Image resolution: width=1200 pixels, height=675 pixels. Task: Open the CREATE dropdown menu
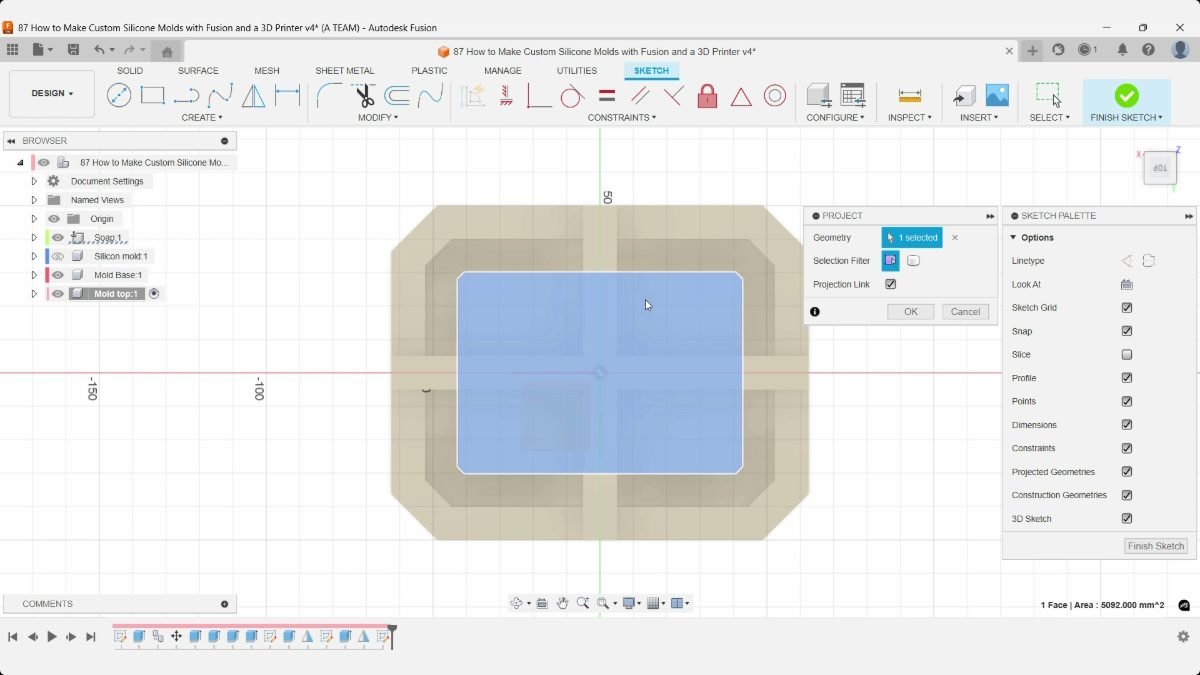202,118
